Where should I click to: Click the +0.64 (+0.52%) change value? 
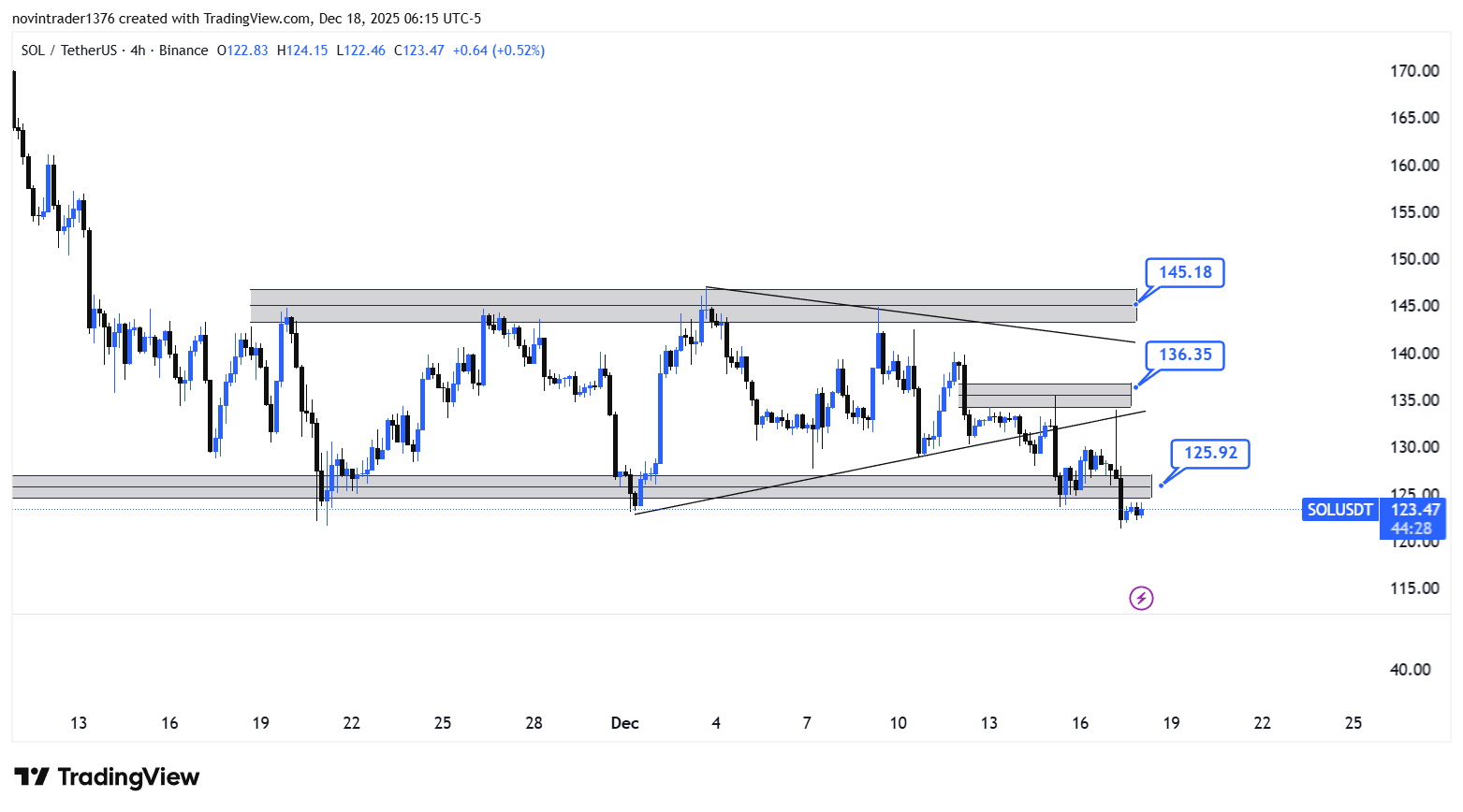click(x=498, y=51)
